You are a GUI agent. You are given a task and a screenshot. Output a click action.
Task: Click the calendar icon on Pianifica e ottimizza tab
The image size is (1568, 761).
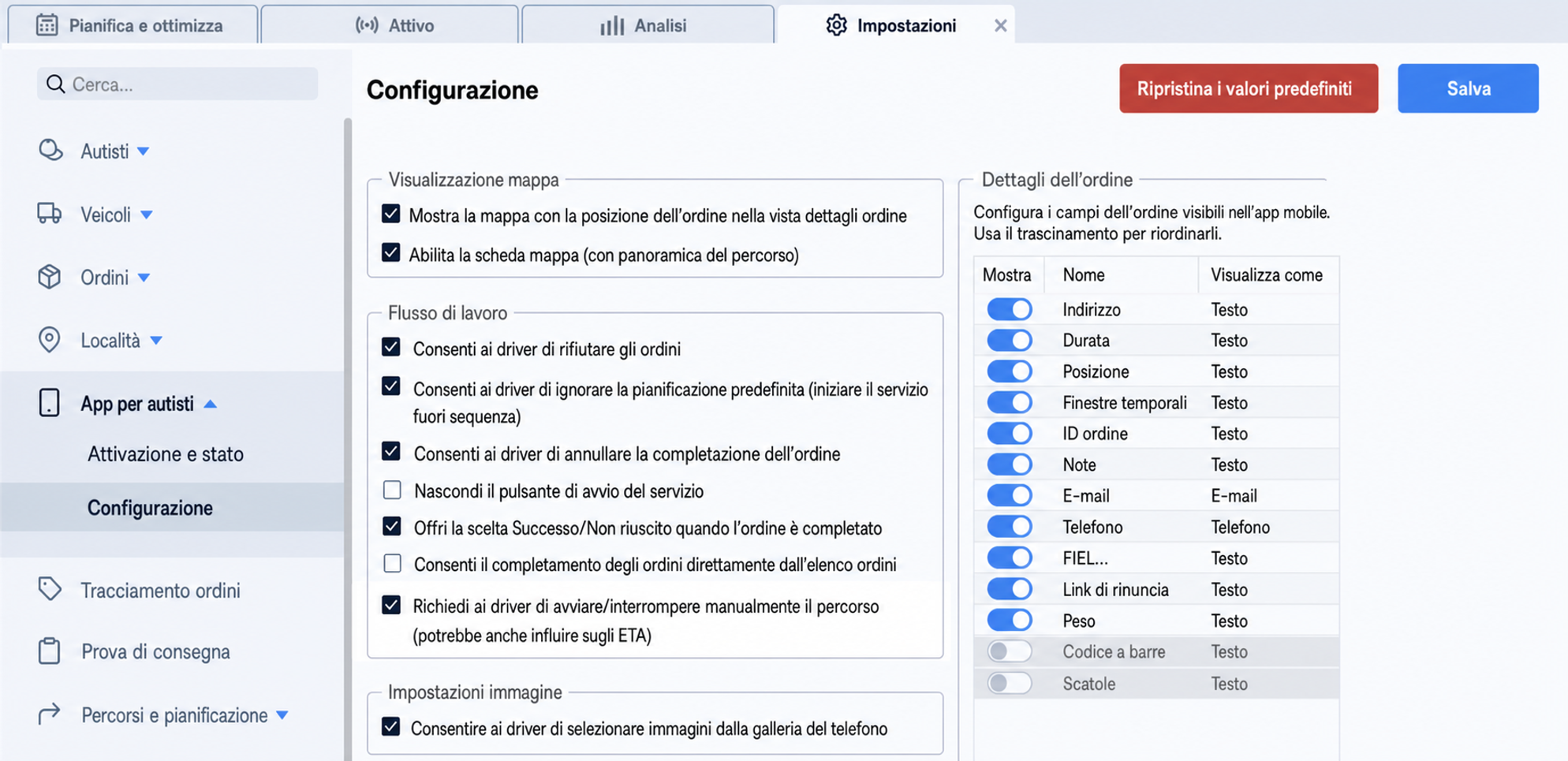point(47,25)
